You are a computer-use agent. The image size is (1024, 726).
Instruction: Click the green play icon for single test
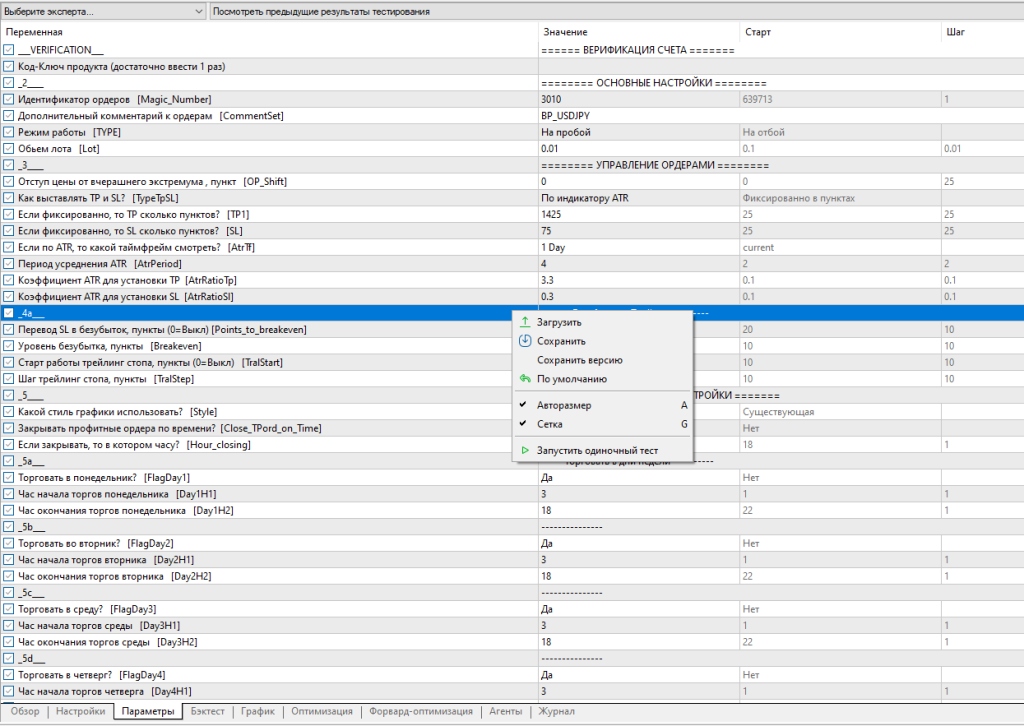tap(526, 451)
